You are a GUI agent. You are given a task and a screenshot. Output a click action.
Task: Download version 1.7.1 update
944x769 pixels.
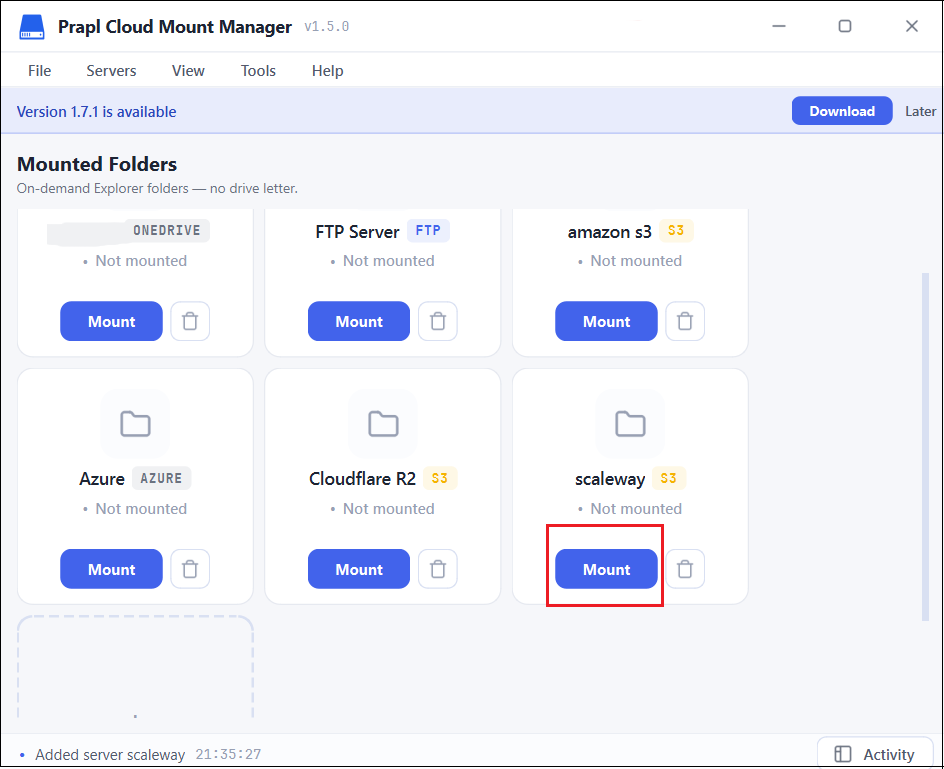[842, 111]
